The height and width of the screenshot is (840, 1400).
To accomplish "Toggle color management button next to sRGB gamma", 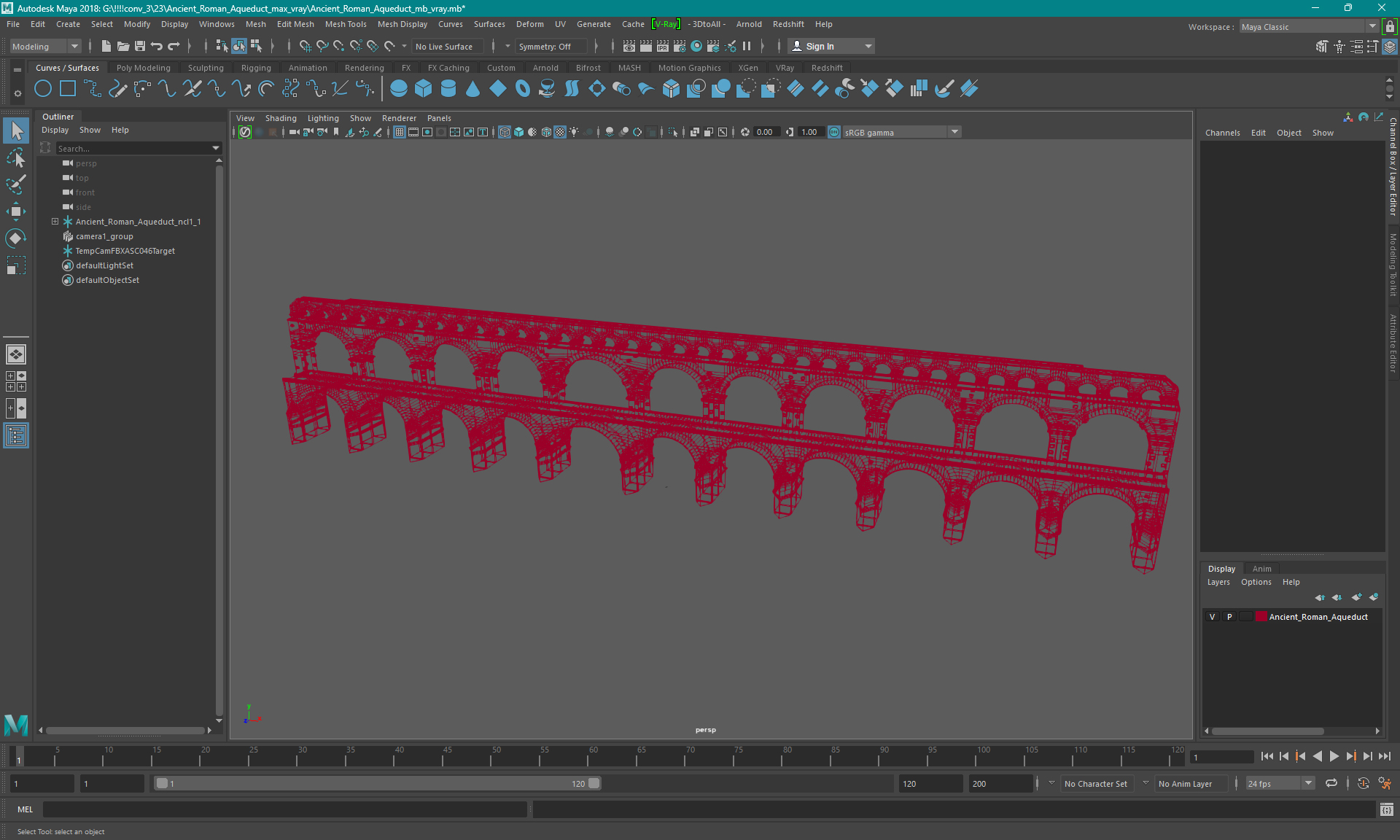I will coord(834,132).
